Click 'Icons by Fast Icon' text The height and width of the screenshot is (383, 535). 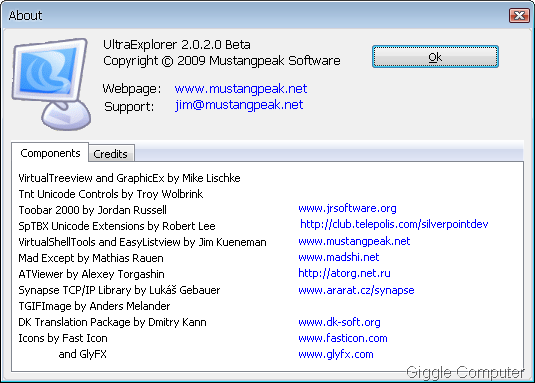(63, 338)
